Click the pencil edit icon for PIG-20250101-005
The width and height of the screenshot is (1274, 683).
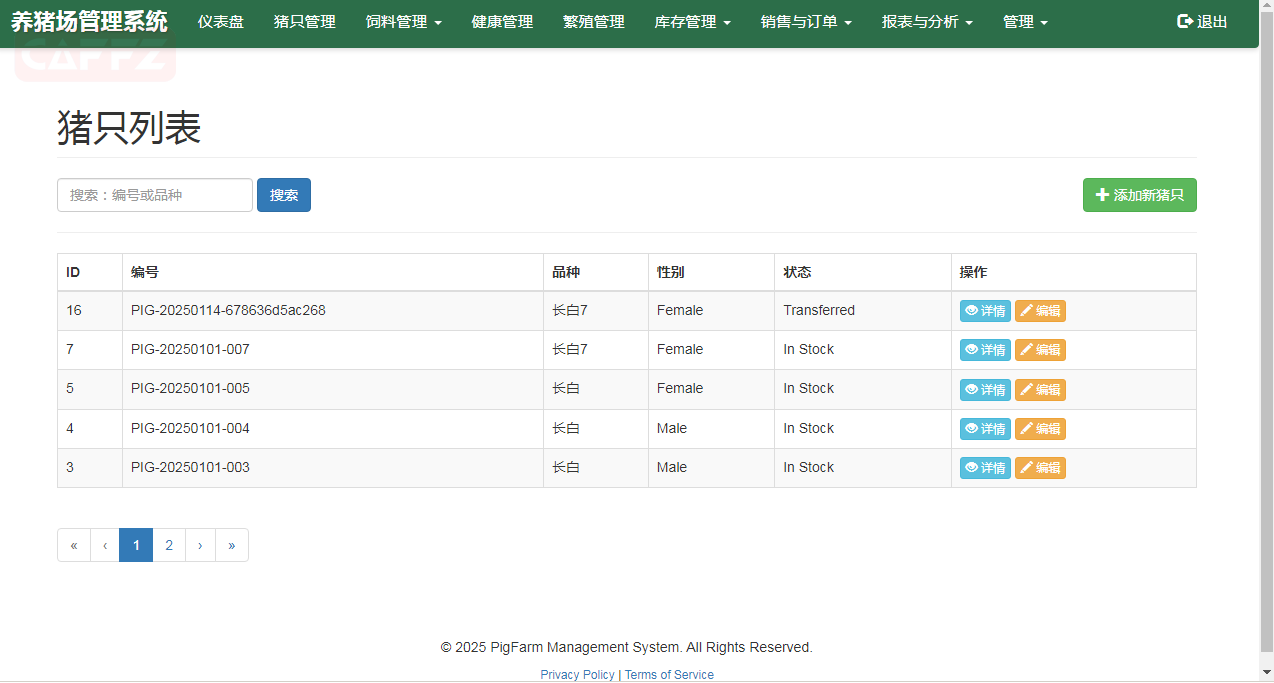1027,389
